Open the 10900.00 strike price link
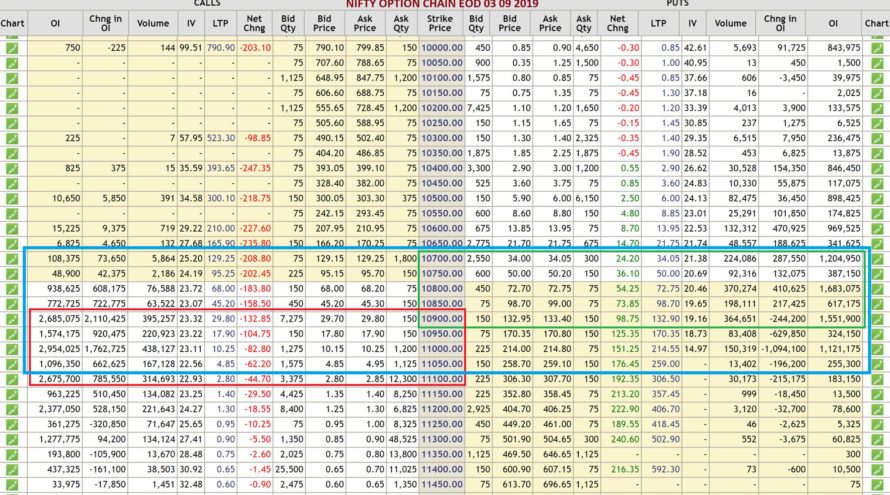The height and width of the screenshot is (495, 890). (442, 318)
